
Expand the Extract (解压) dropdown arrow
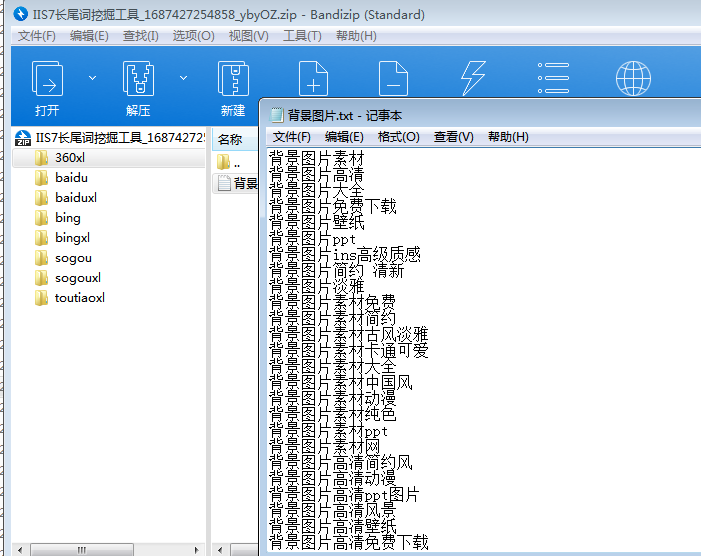[x=183, y=78]
